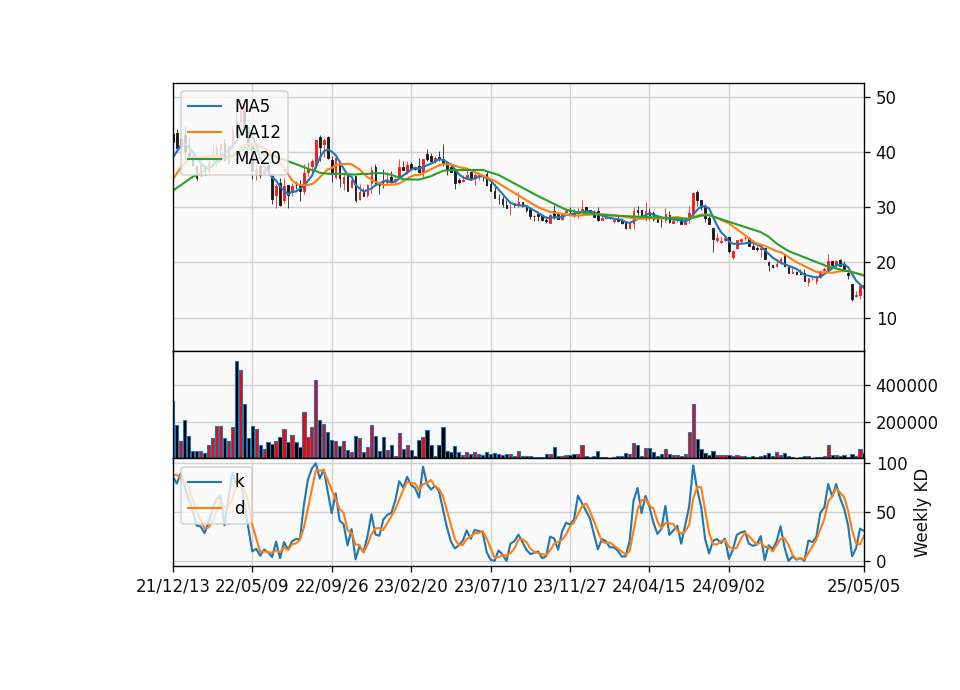The width and height of the screenshot is (960, 690).
Task: Click the k legend label in KD panel
Action: (239, 481)
